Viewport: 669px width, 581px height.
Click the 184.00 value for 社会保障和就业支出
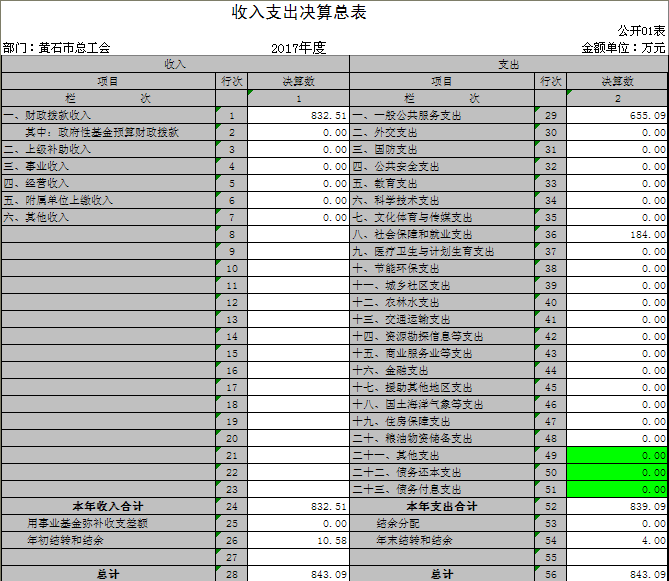click(617, 235)
